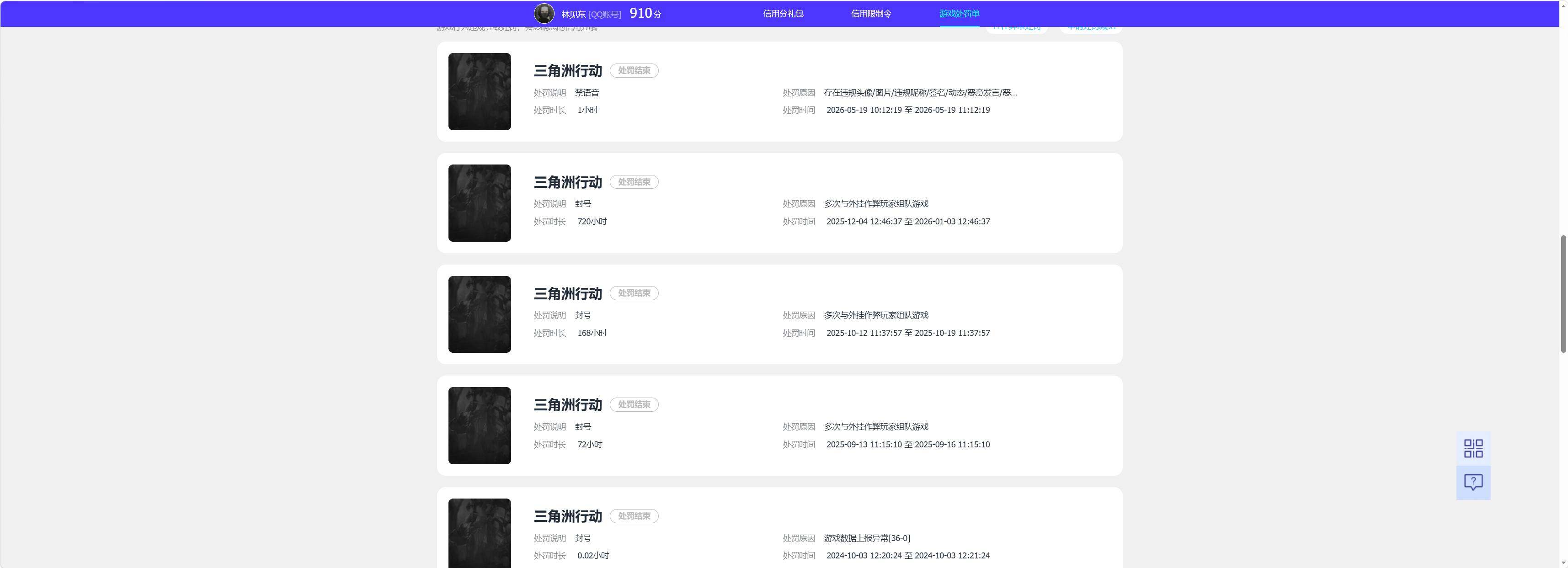This screenshot has height=568, width=1568.
Task: Click time range starting 2026-05-19 10:12:19
Action: (907, 110)
